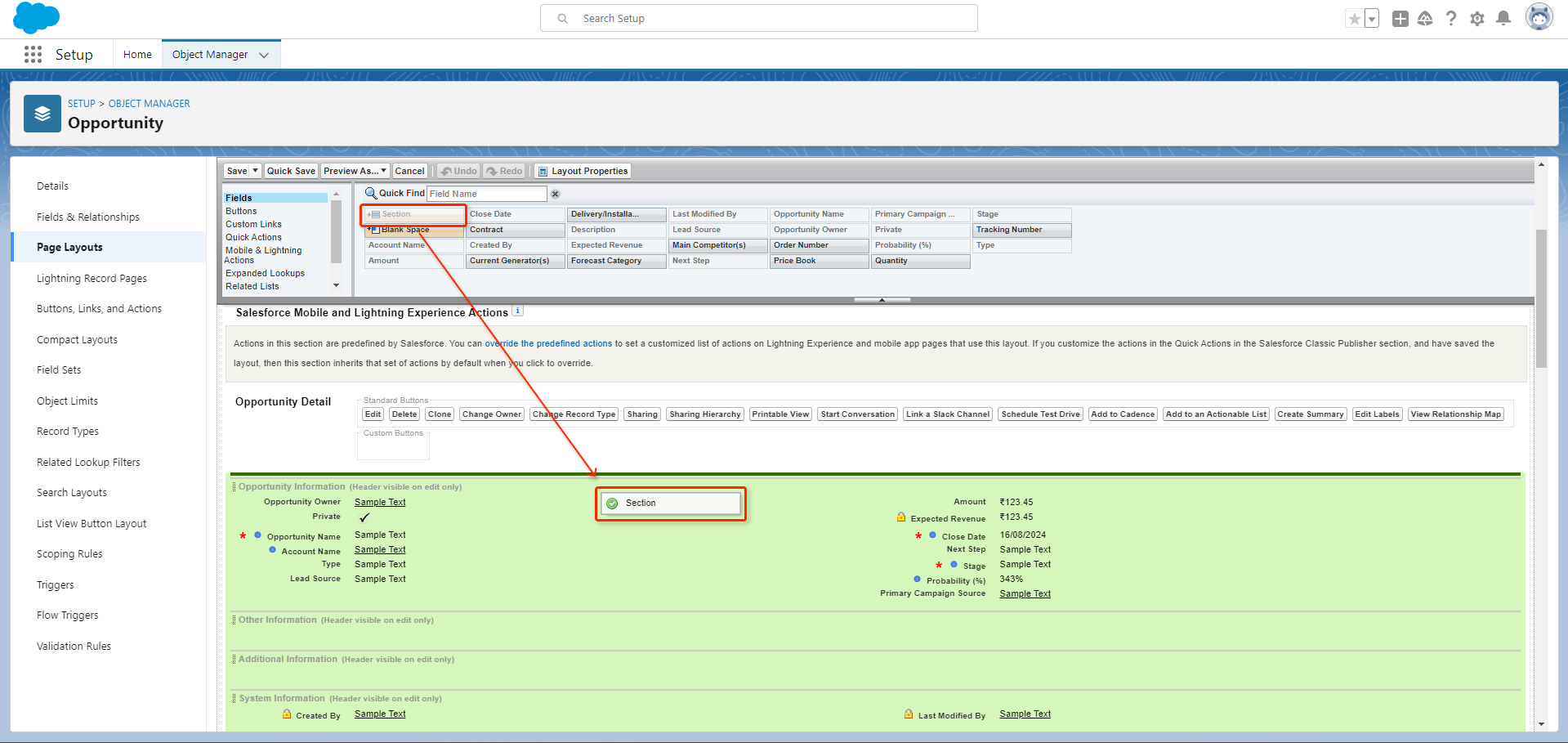Click the Redo button
1568x743 pixels.
504,171
